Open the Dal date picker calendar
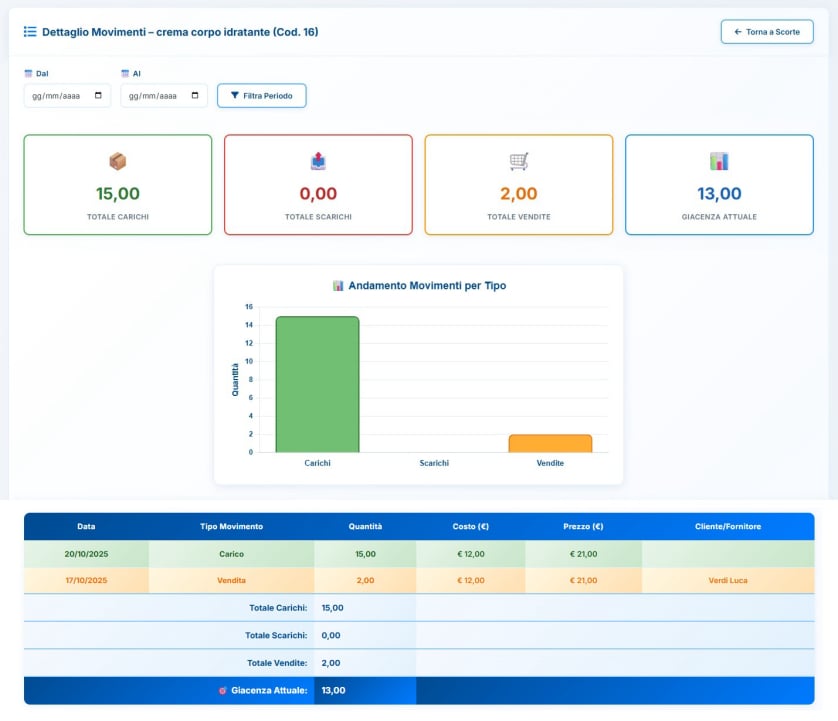Viewport: 838px width, 721px height. 98,96
